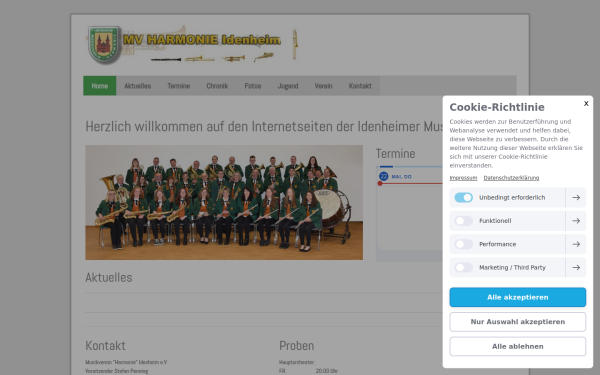Click the MAI, DO date label
This screenshot has width=600, height=375.
coord(401,177)
